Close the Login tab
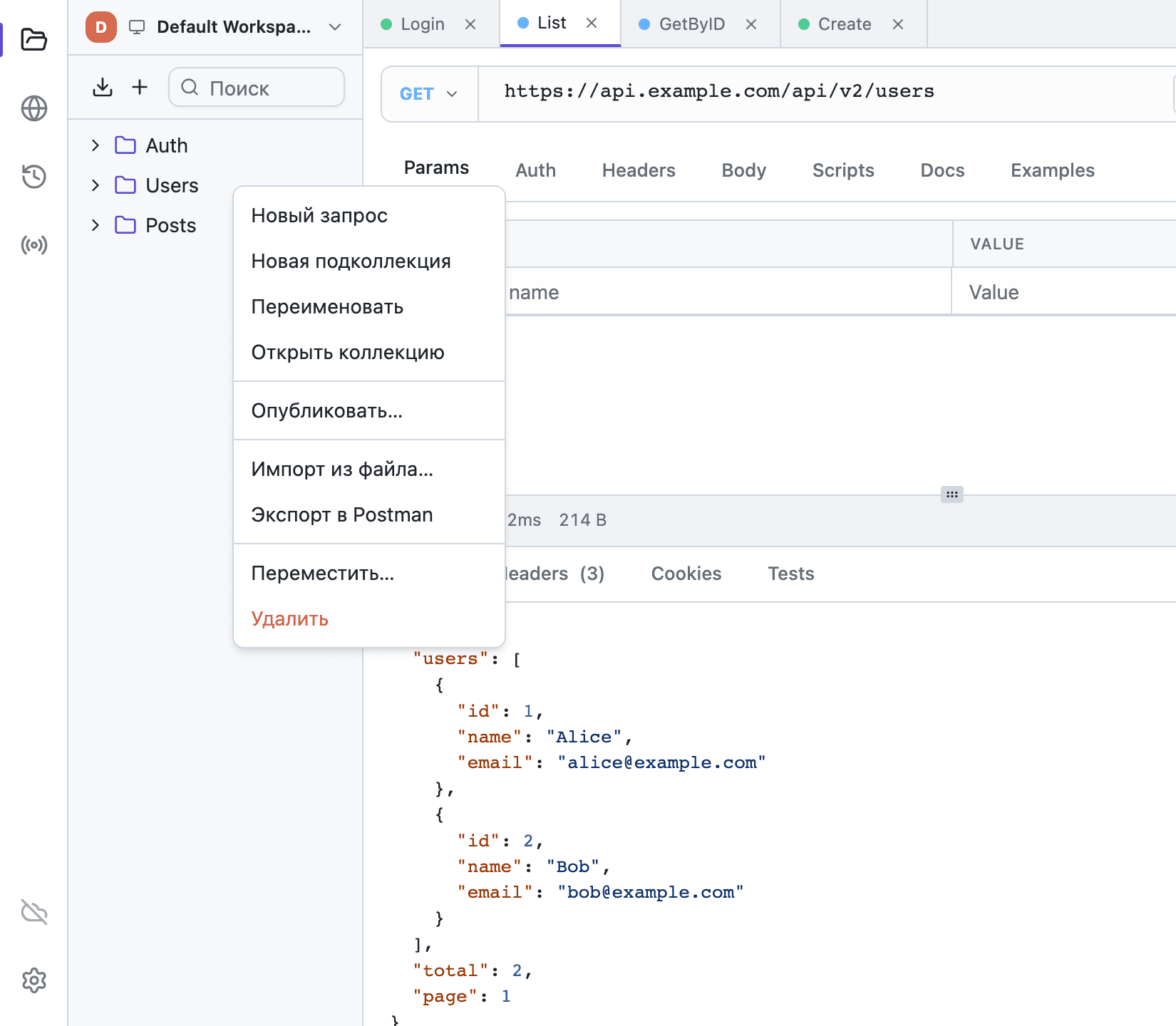This screenshot has width=1176, height=1026. tap(470, 24)
